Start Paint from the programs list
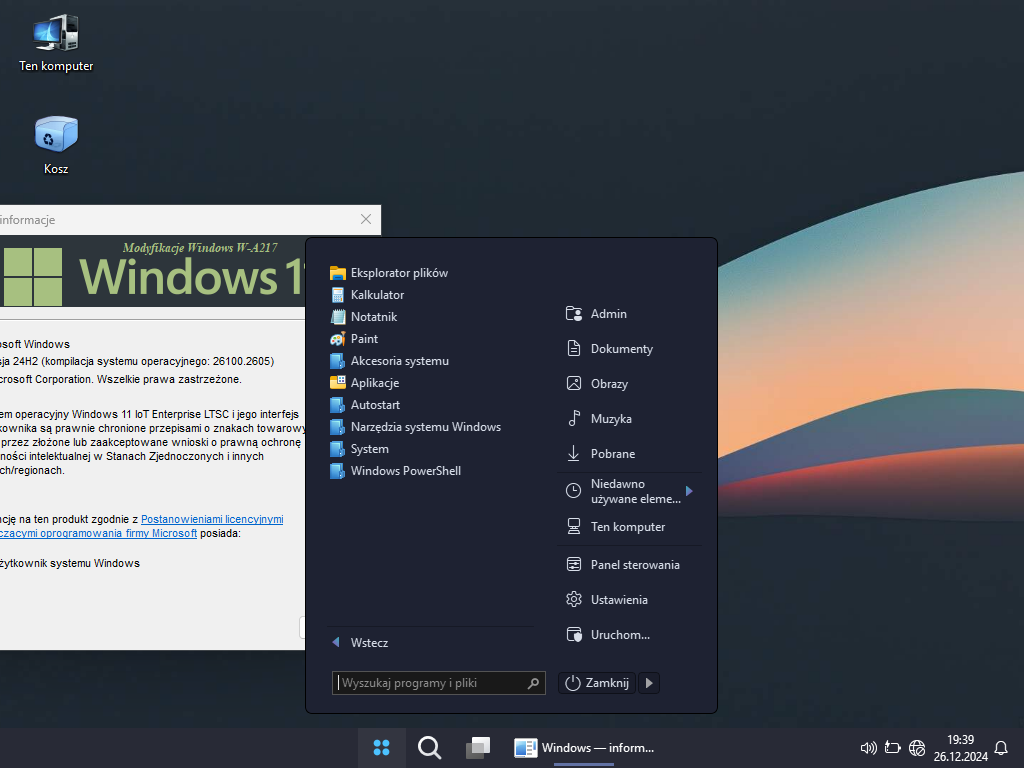The image size is (1024, 768). click(364, 339)
